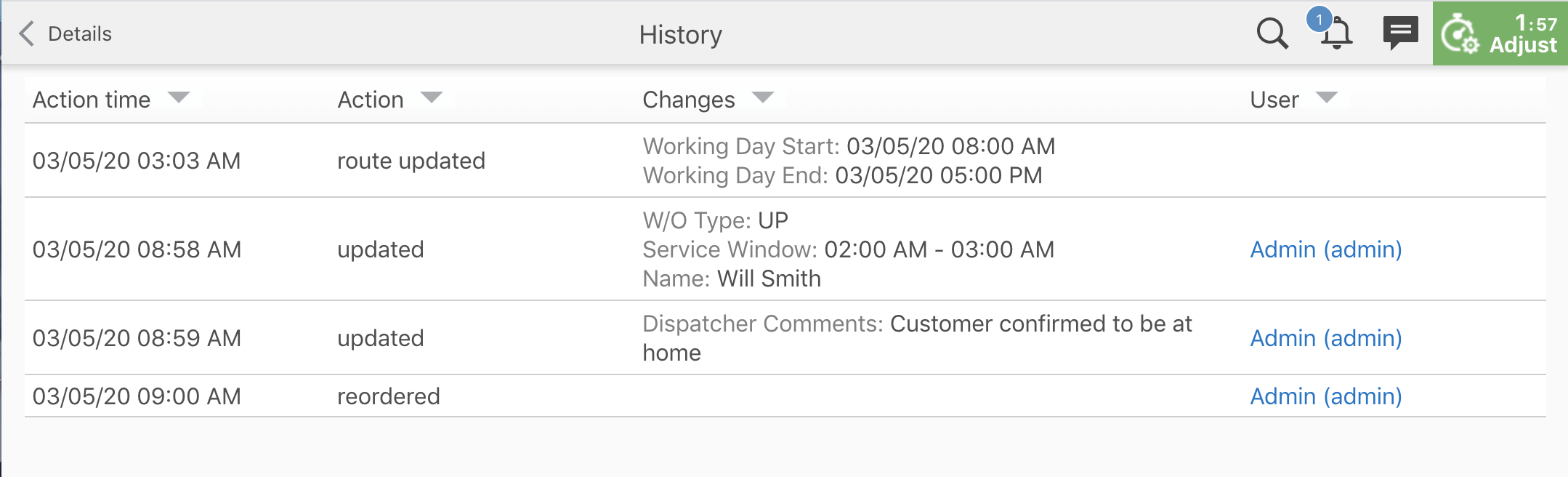Click the back chevron beside Details
The height and width of the screenshot is (477, 1568).
[27, 33]
